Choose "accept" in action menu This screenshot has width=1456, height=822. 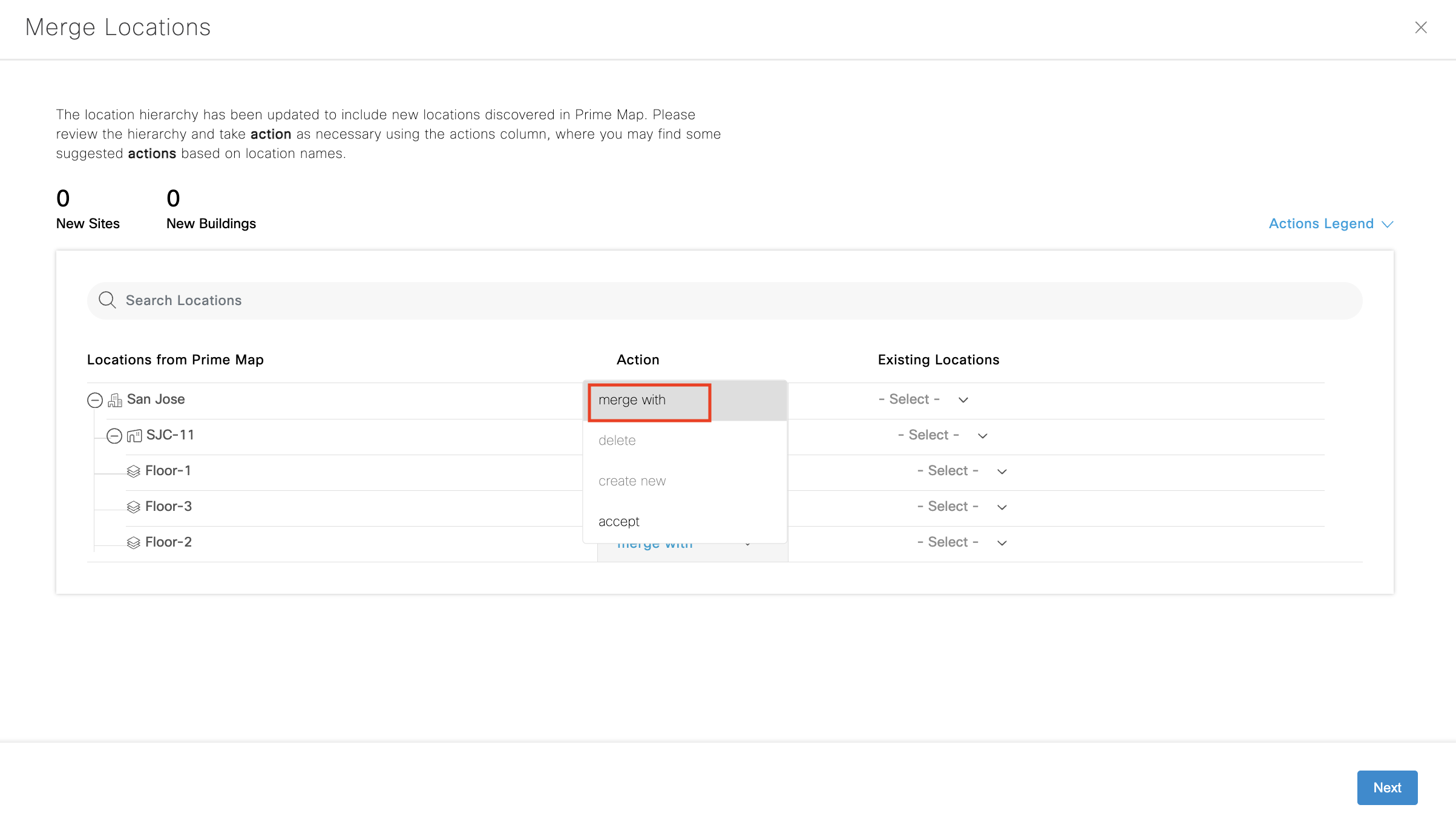point(619,522)
